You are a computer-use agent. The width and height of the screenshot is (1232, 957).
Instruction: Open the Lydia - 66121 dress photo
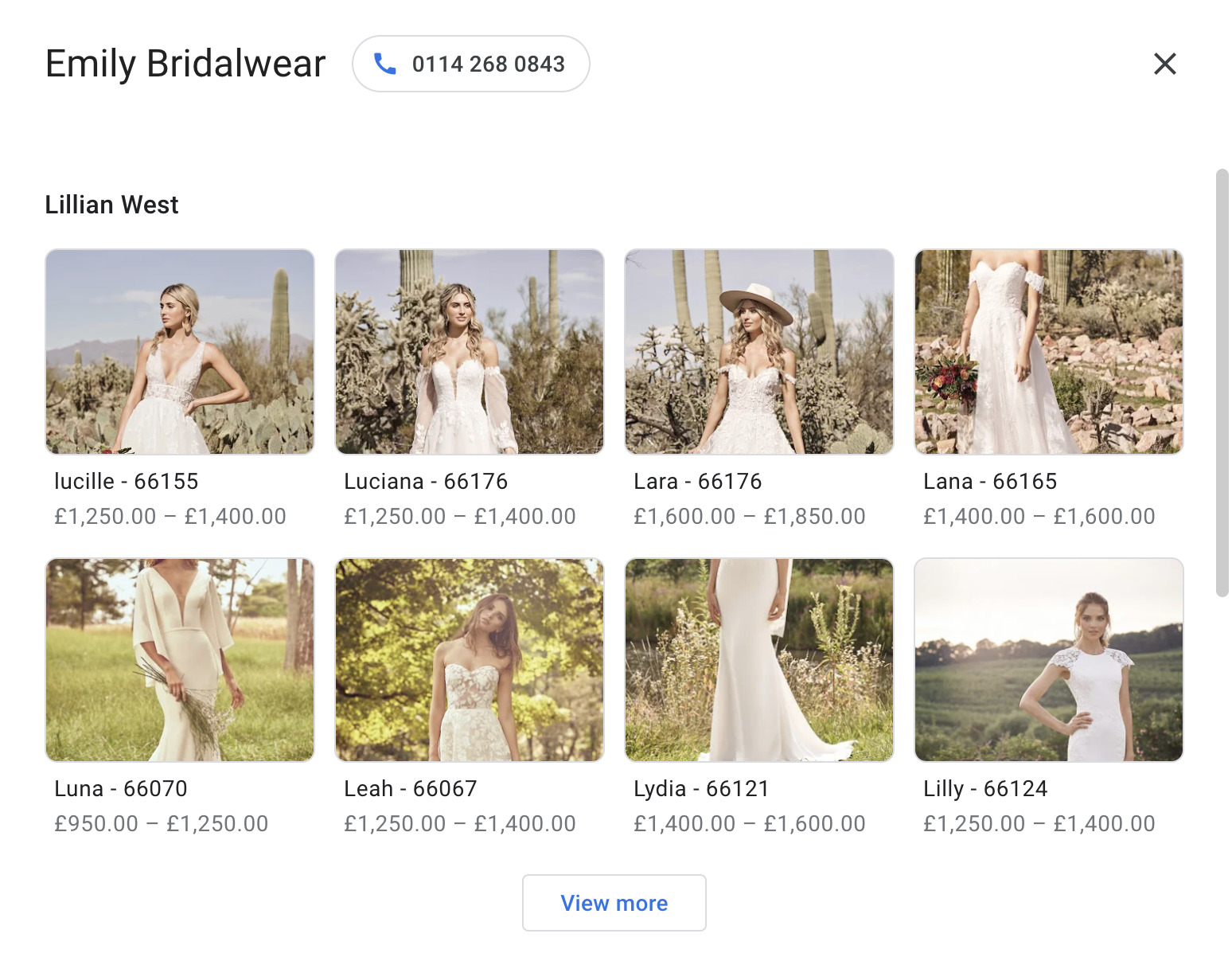[x=759, y=660]
